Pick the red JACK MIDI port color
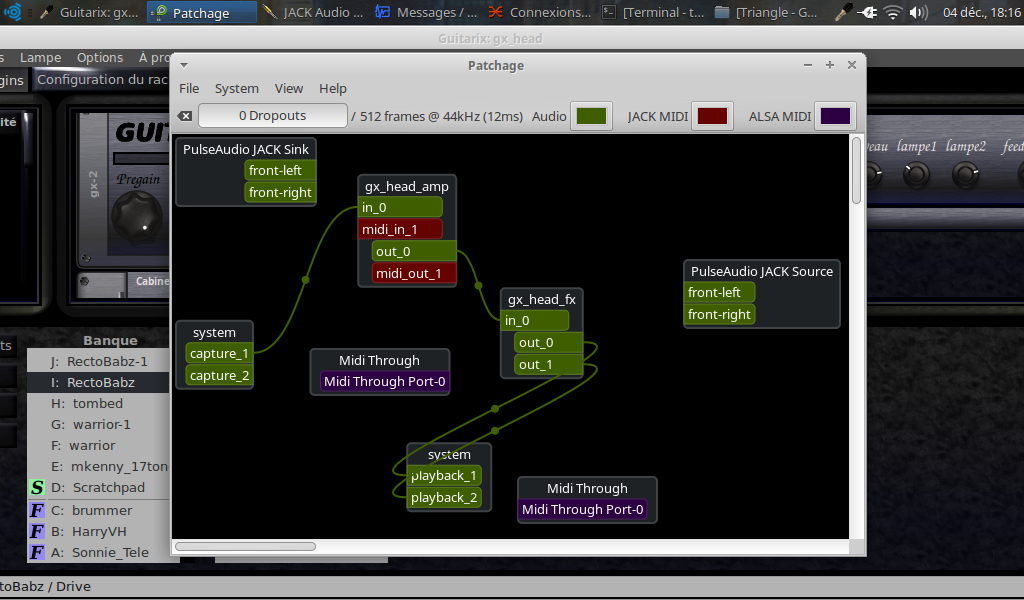1024x600 pixels. tap(712, 116)
